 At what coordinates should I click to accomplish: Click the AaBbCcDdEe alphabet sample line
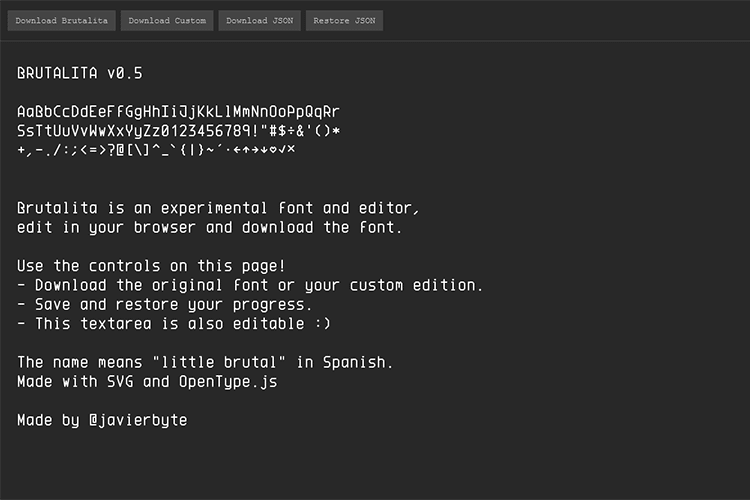coord(178,111)
